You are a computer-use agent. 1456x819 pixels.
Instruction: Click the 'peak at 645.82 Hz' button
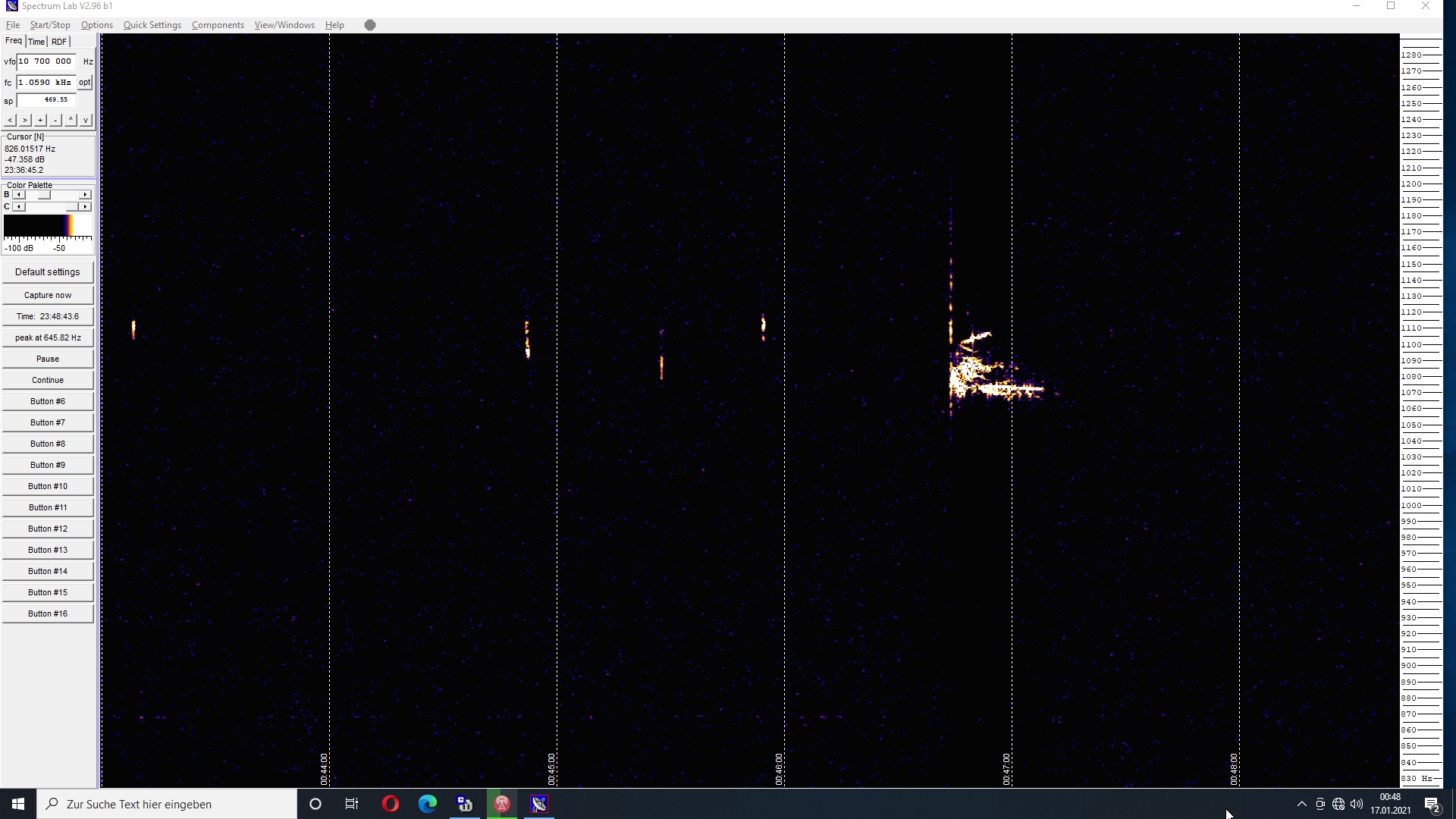pos(48,337)
